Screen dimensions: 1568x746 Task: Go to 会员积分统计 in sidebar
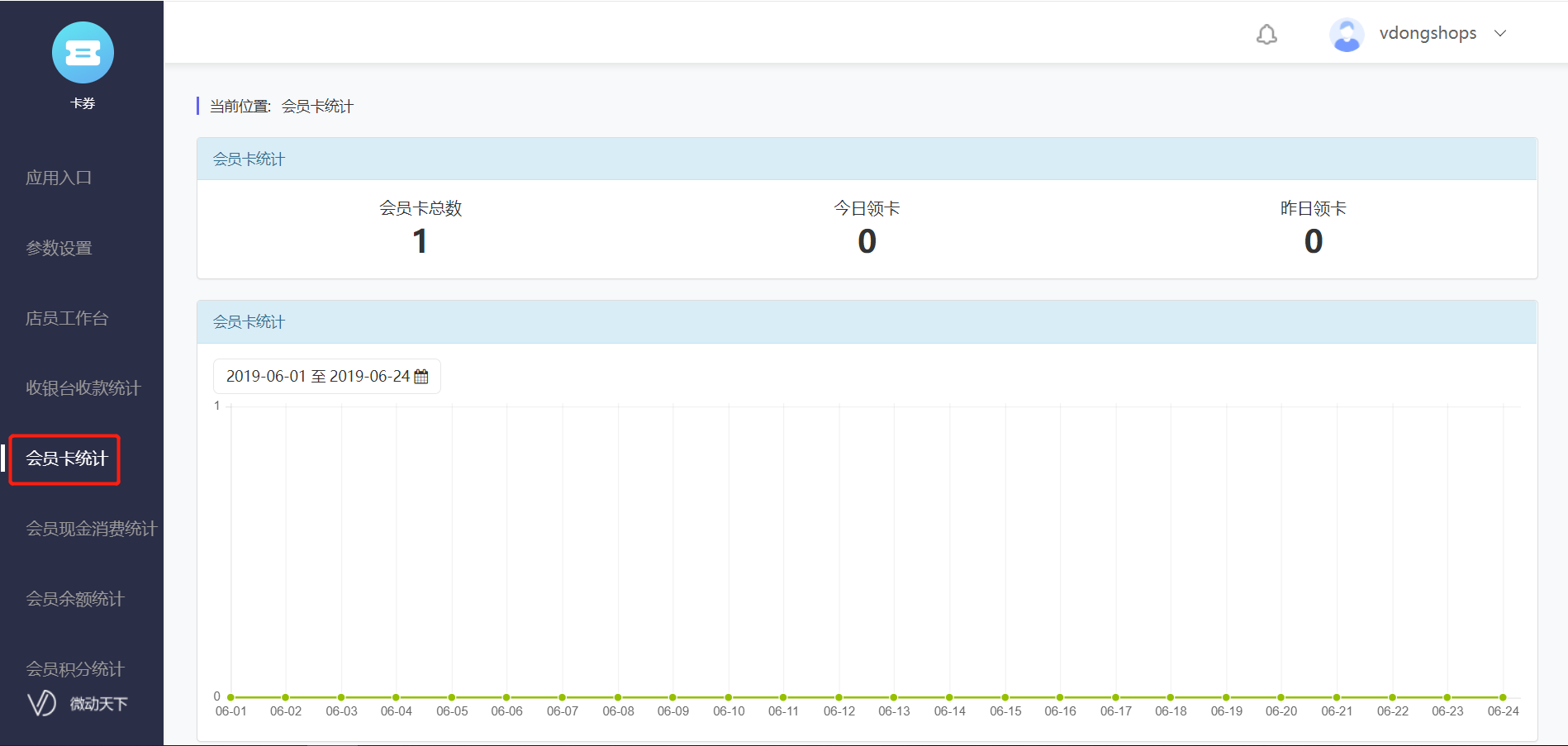tap(75, 668)
